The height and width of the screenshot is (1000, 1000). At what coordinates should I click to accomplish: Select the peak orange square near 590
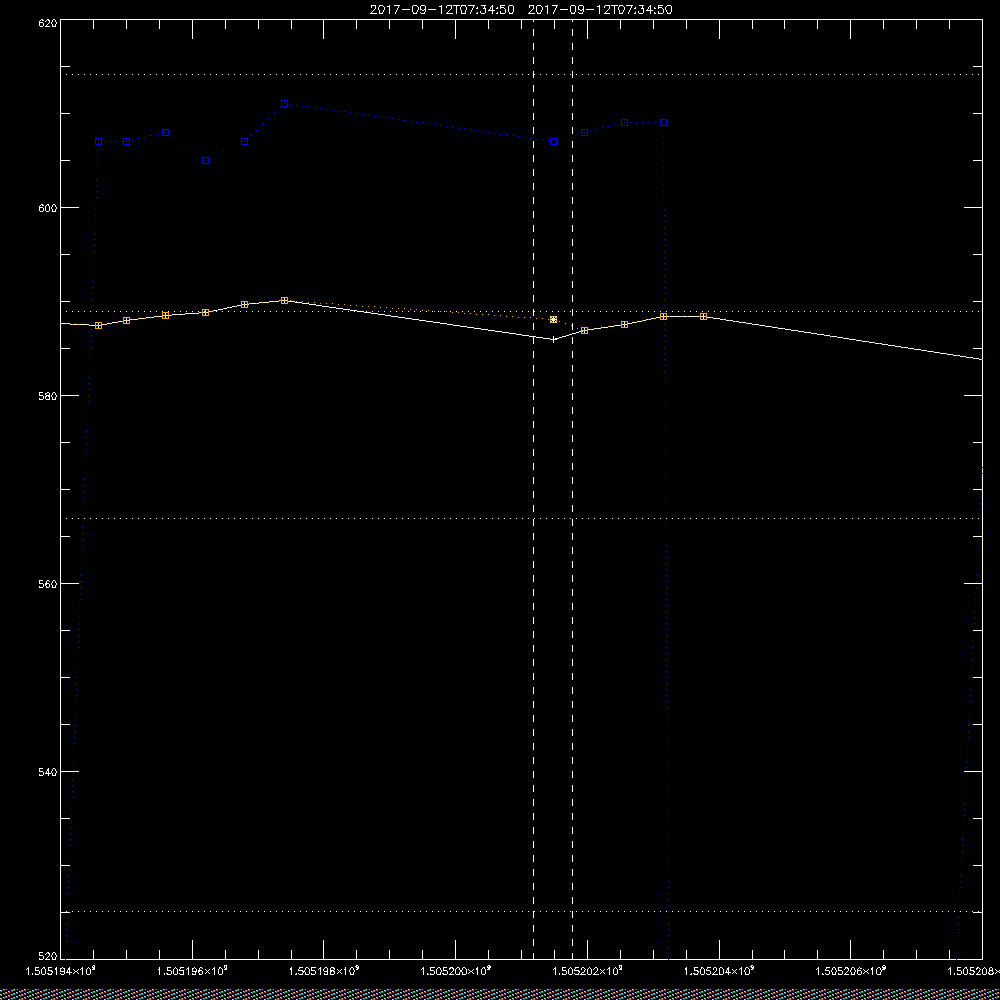pos(284,300)
